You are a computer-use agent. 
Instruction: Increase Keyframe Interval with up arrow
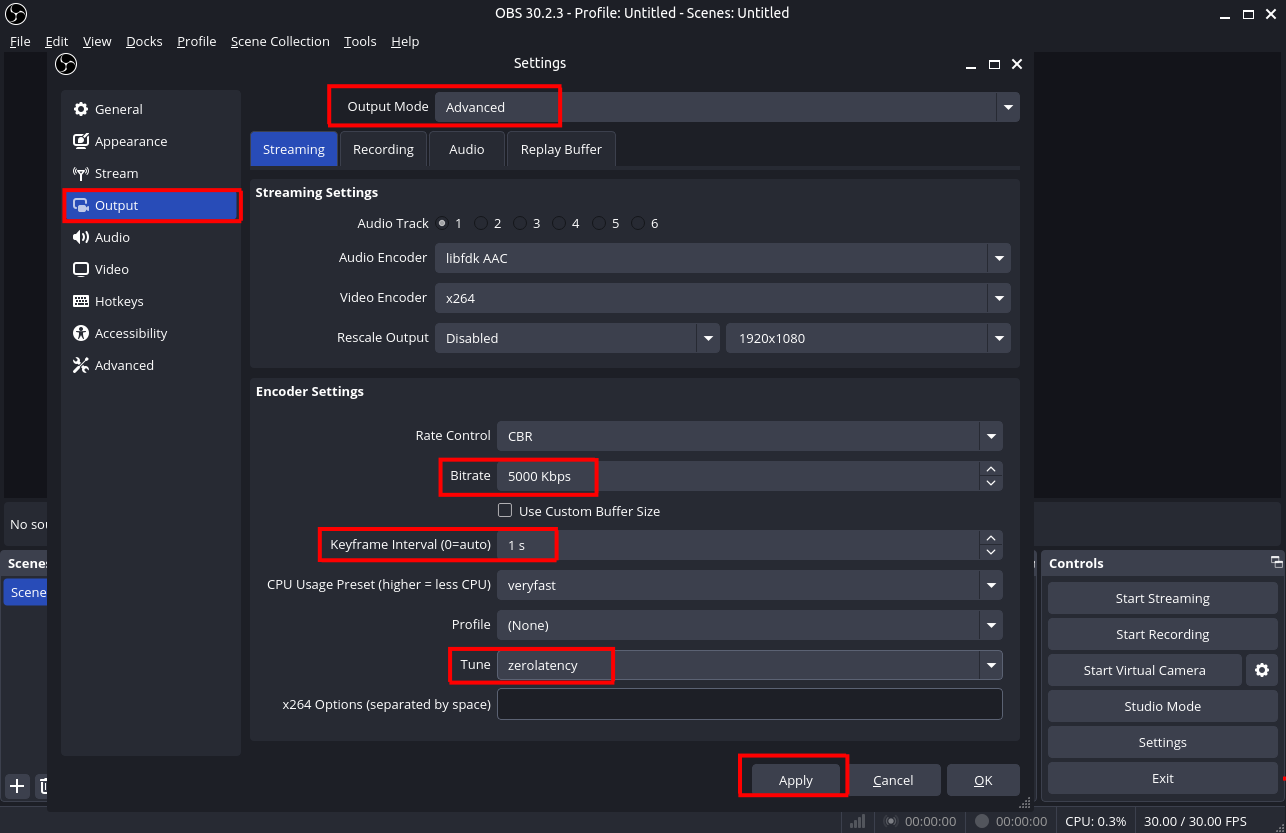coord(991,538)
